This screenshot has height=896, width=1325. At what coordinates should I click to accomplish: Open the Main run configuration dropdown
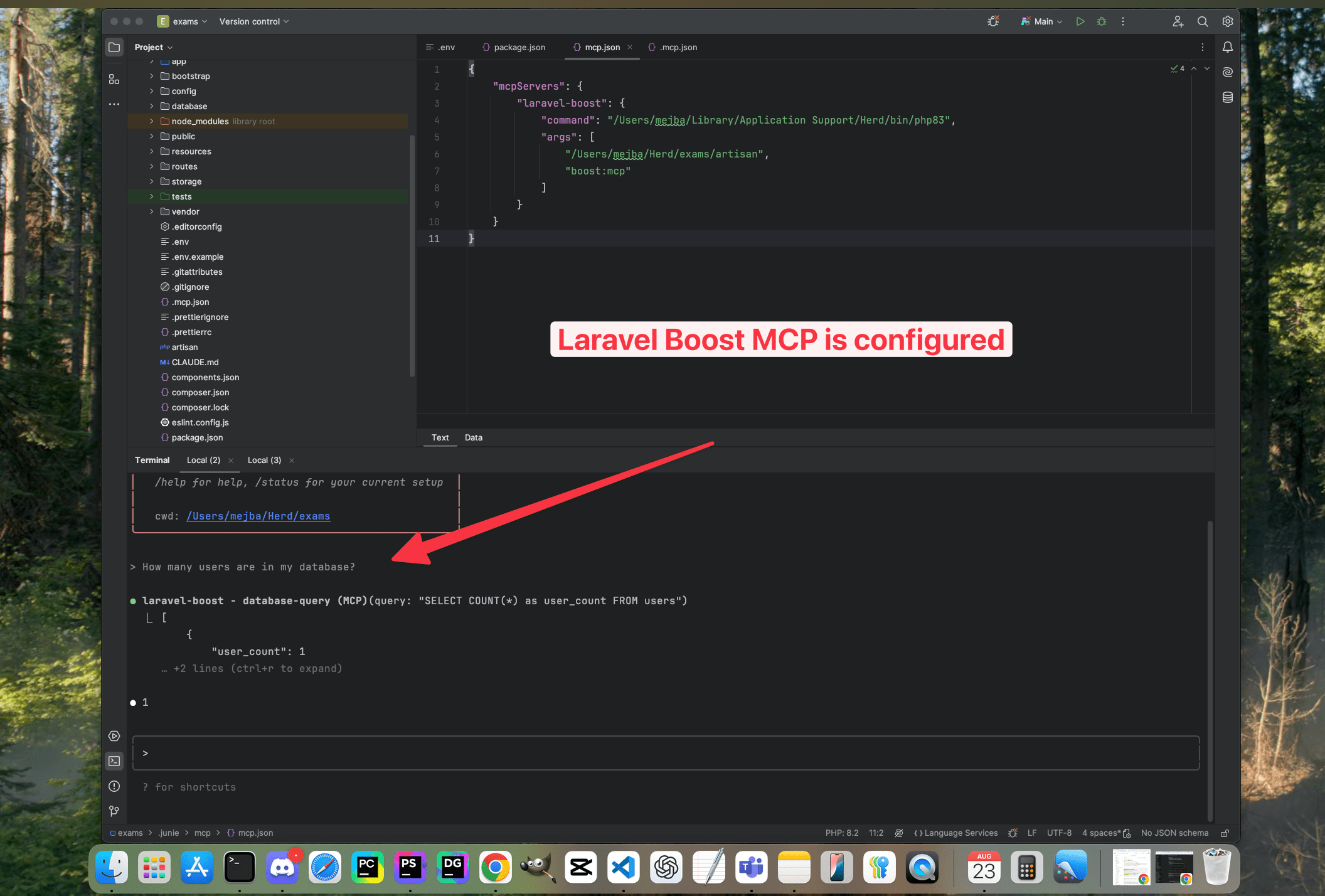coord(1041,21)
